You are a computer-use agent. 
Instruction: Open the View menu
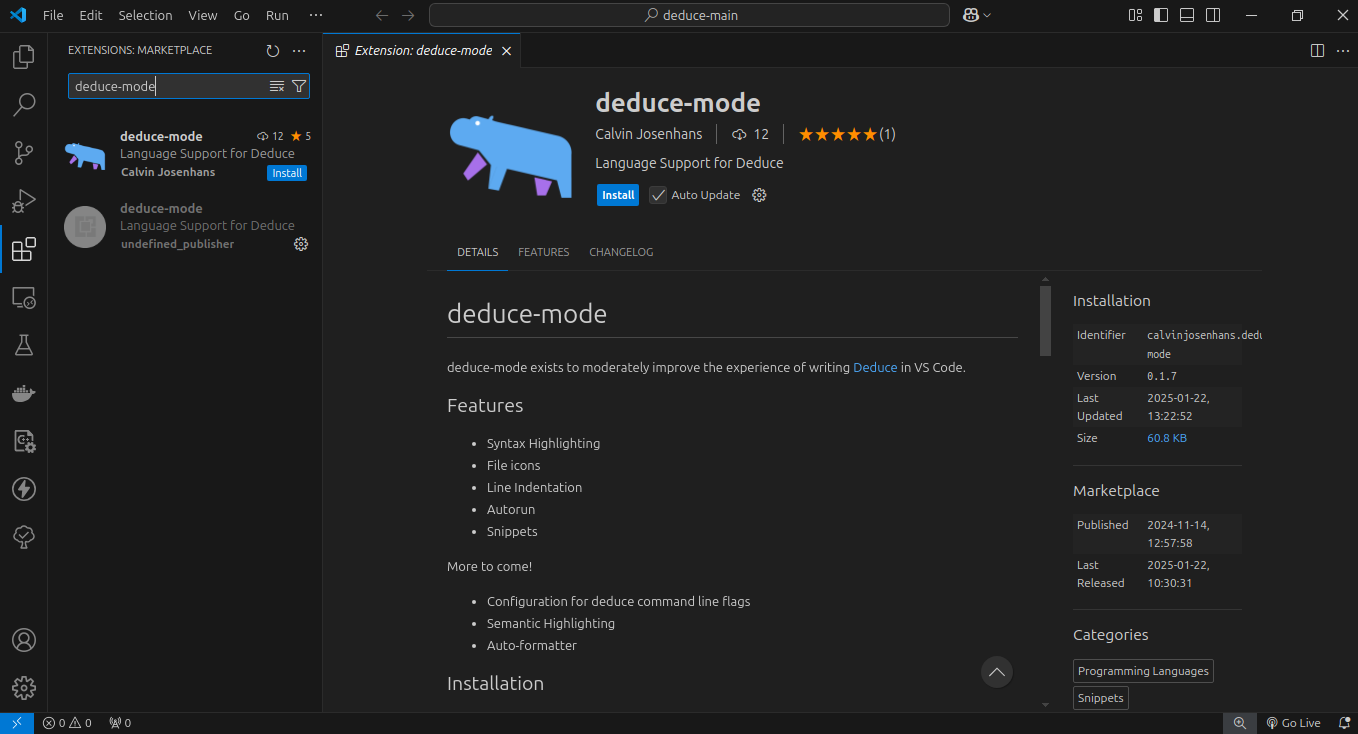click(202, 15)
